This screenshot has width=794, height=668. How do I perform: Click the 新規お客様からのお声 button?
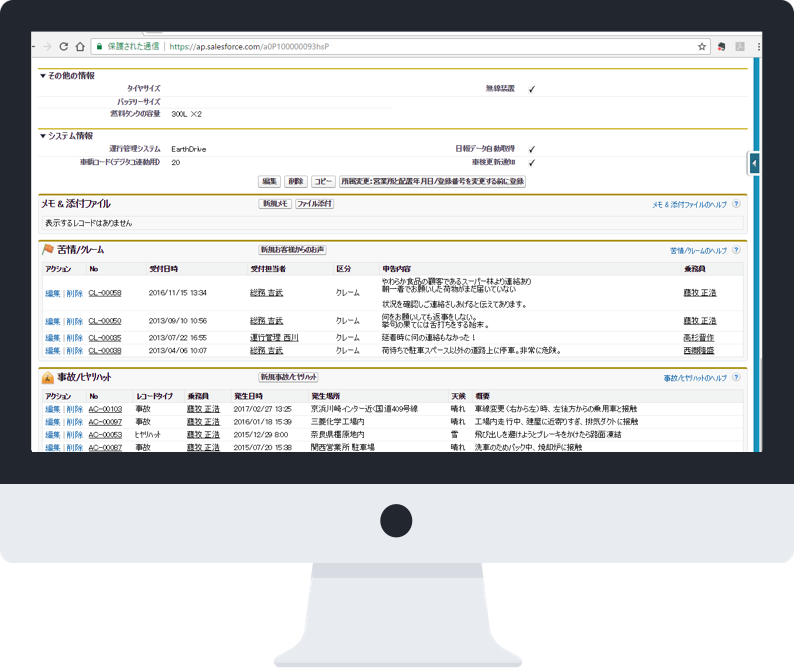point(293,250)
